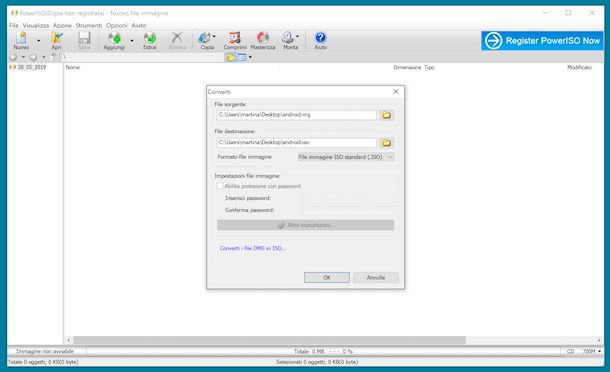Click the Monta toolbar icon

pyautogui.click(x=289, y=40)
